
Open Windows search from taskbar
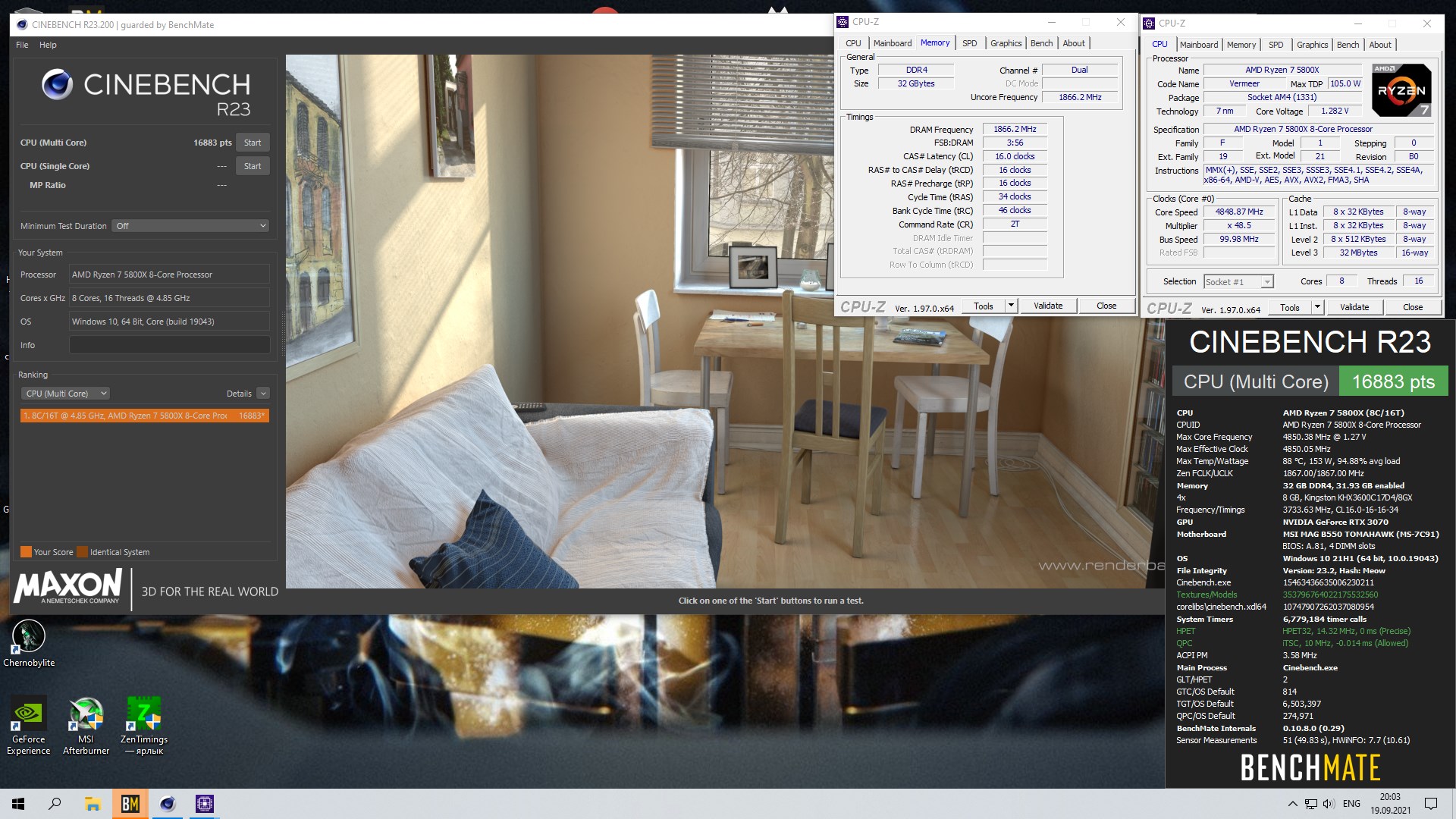coord(55,804)
